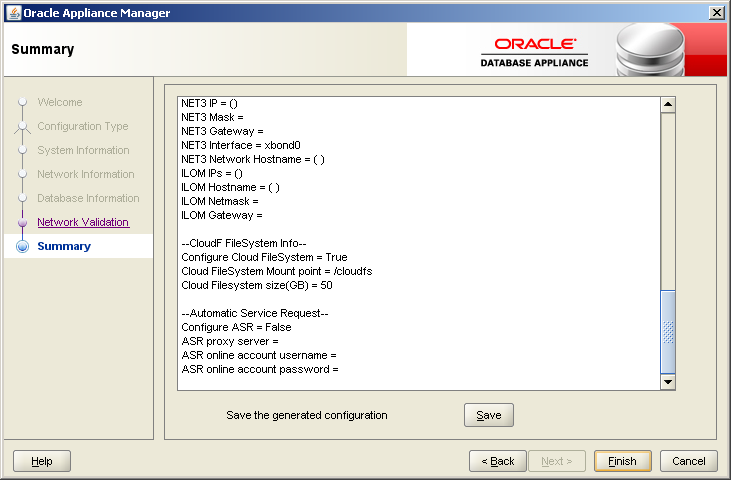Viewport: 731px width, 480px height.
Task: Click '--CloudF FileSystem Info--' heading
Action: pyautogui.click(x=243, y=243)
